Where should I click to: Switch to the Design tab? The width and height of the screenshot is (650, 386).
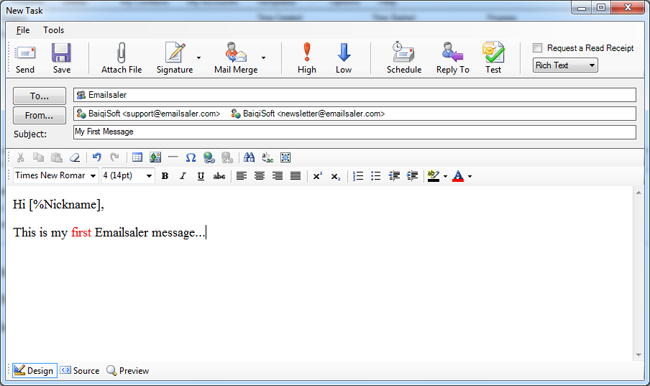pyautogui.click(x=34, y=370)
